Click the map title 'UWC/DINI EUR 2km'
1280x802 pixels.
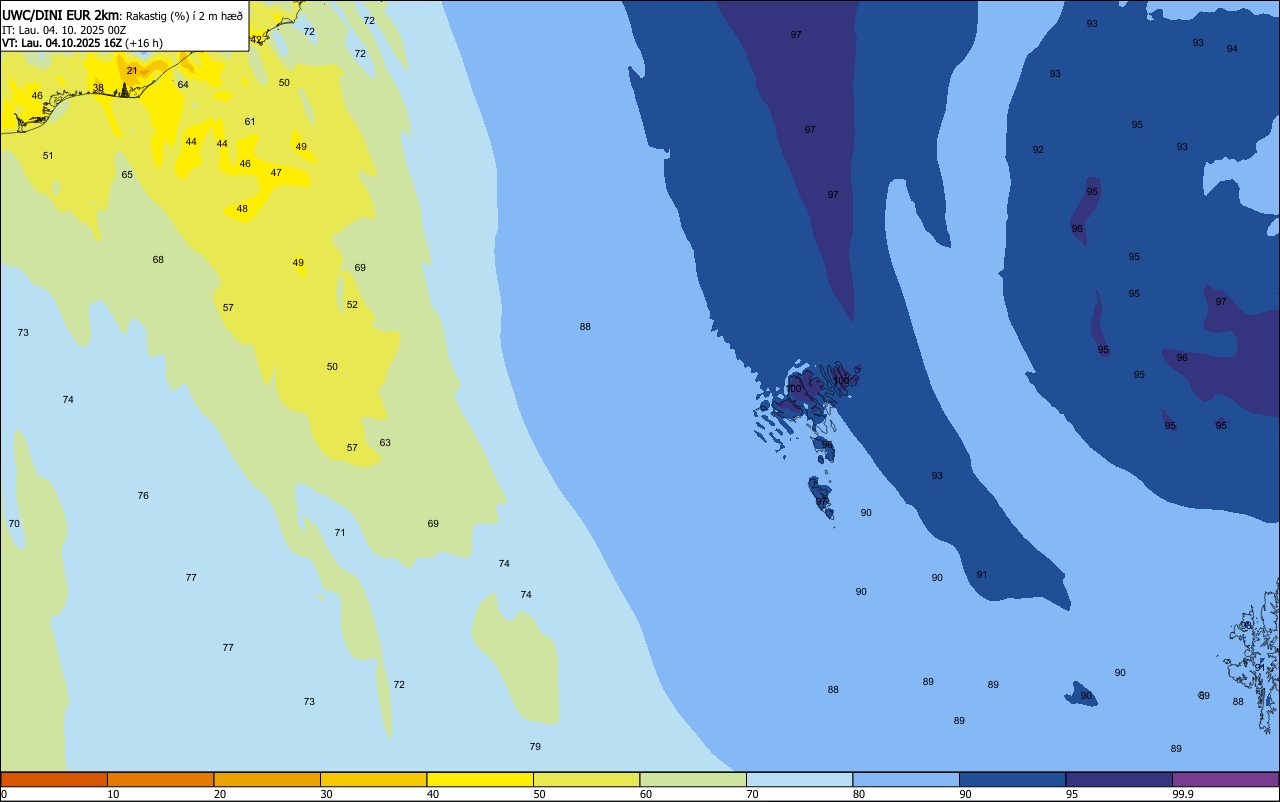click(x=61, y=14)
